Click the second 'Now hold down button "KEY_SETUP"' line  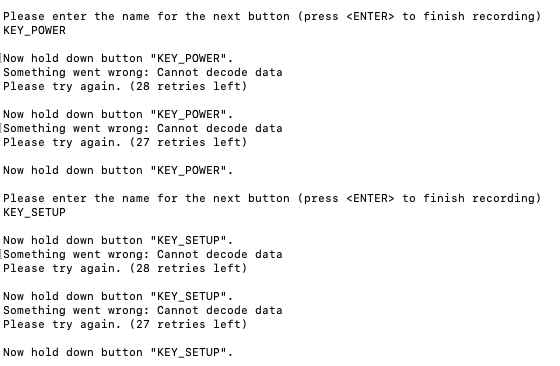tap(118, 297)
